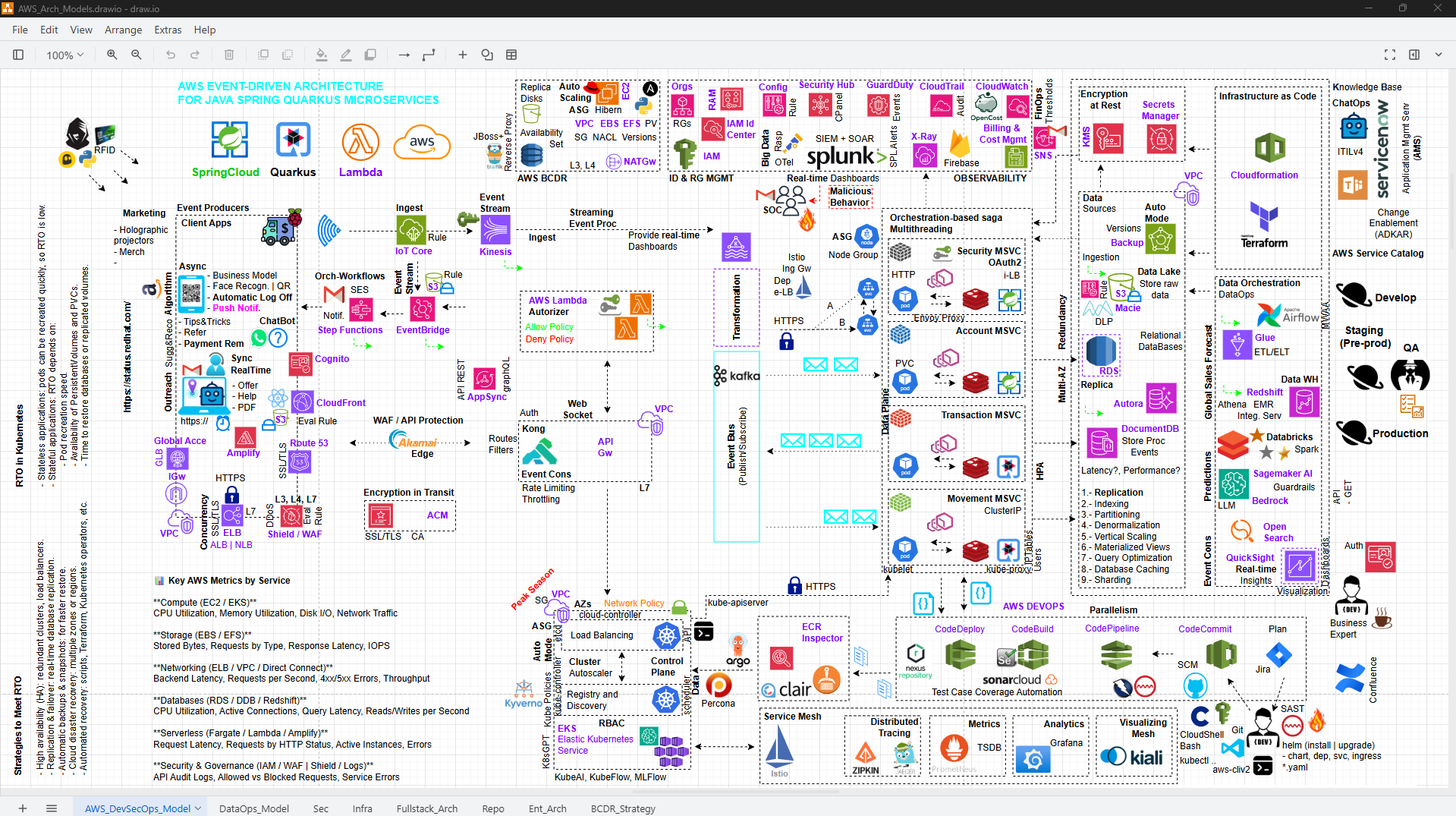The width and height of the screenshot is (1456, 816).
Task: Open the Shapes icon in toolbar
Action: coord(487,55)
